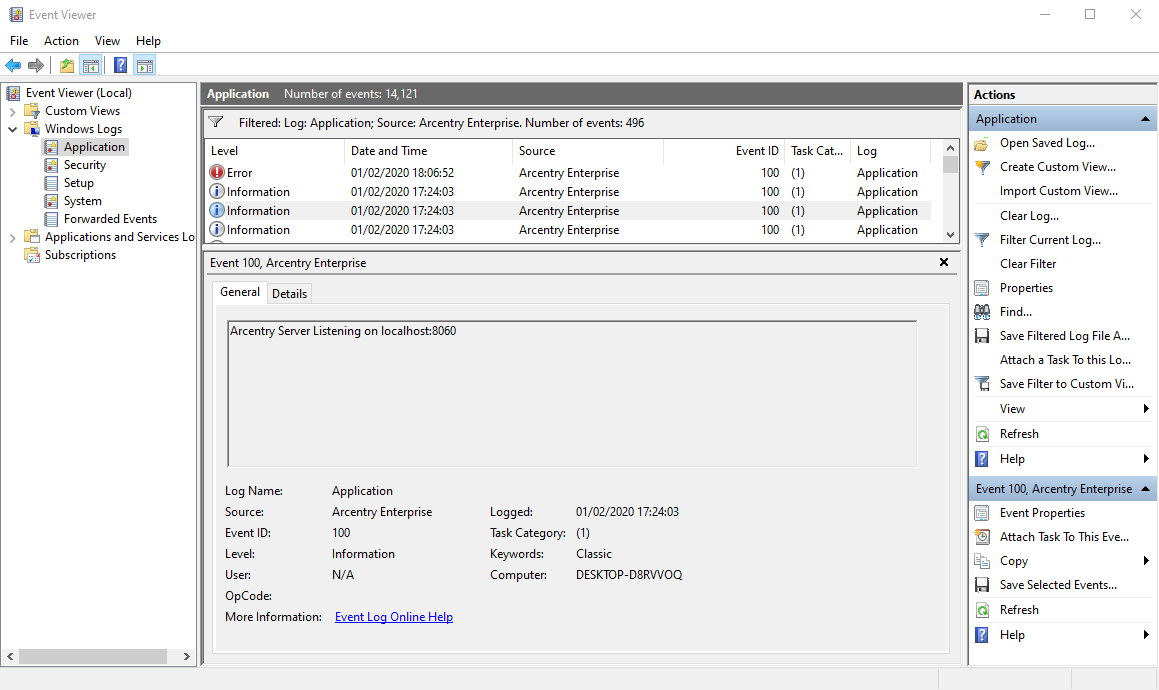Click the Event Properties icon
This screenshot has width=1159, height=690.
coord(982,513)
